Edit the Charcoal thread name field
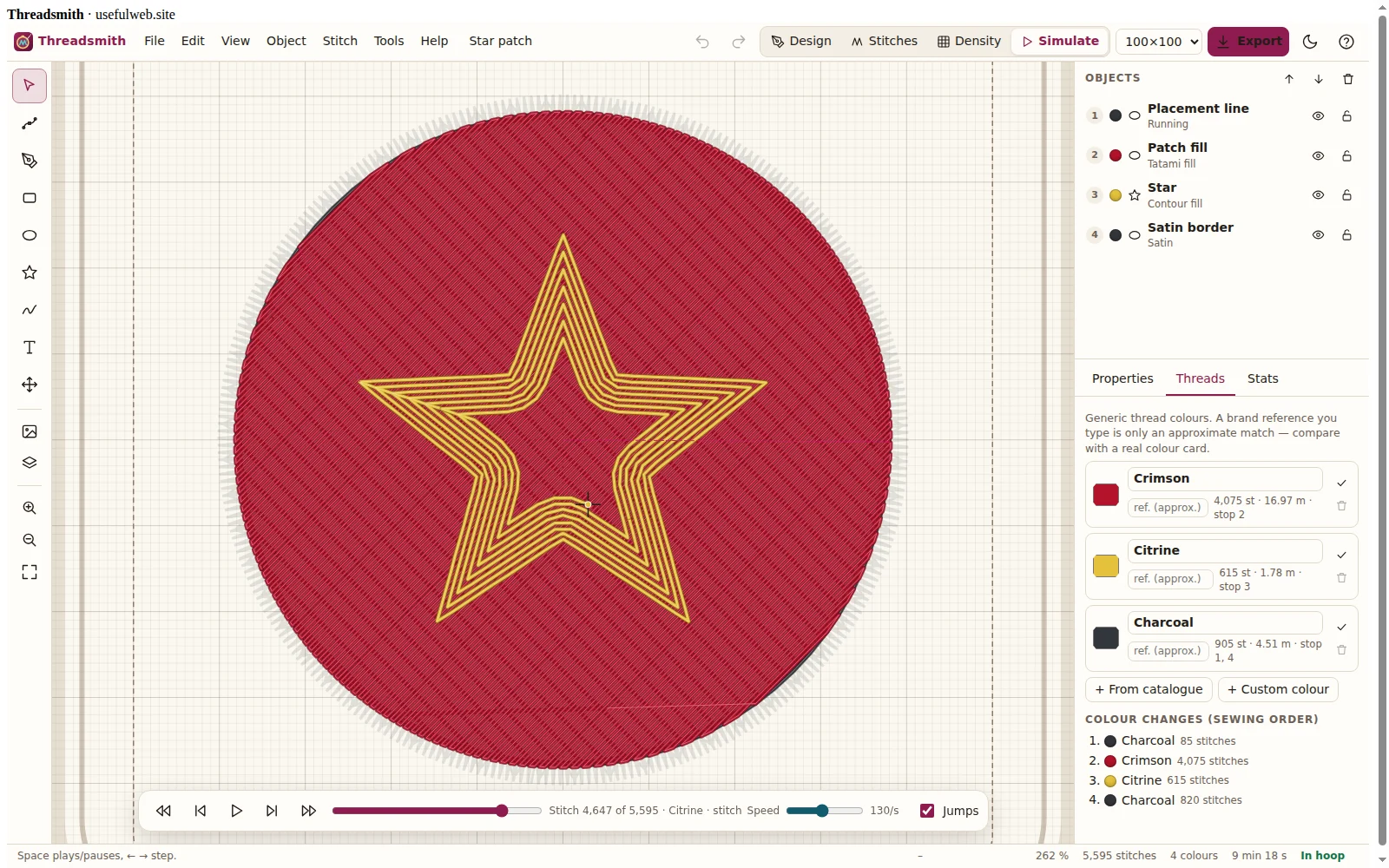 1225,622
